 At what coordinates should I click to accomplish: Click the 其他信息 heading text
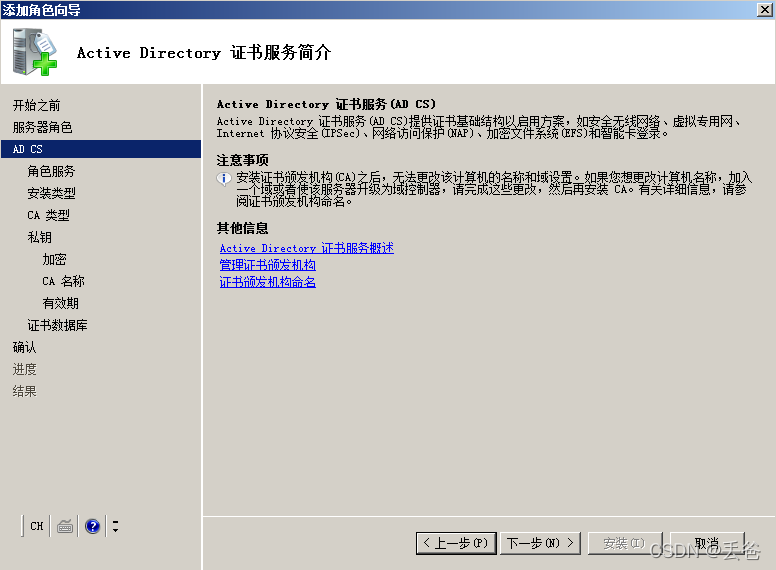click(x=242, y=228)
